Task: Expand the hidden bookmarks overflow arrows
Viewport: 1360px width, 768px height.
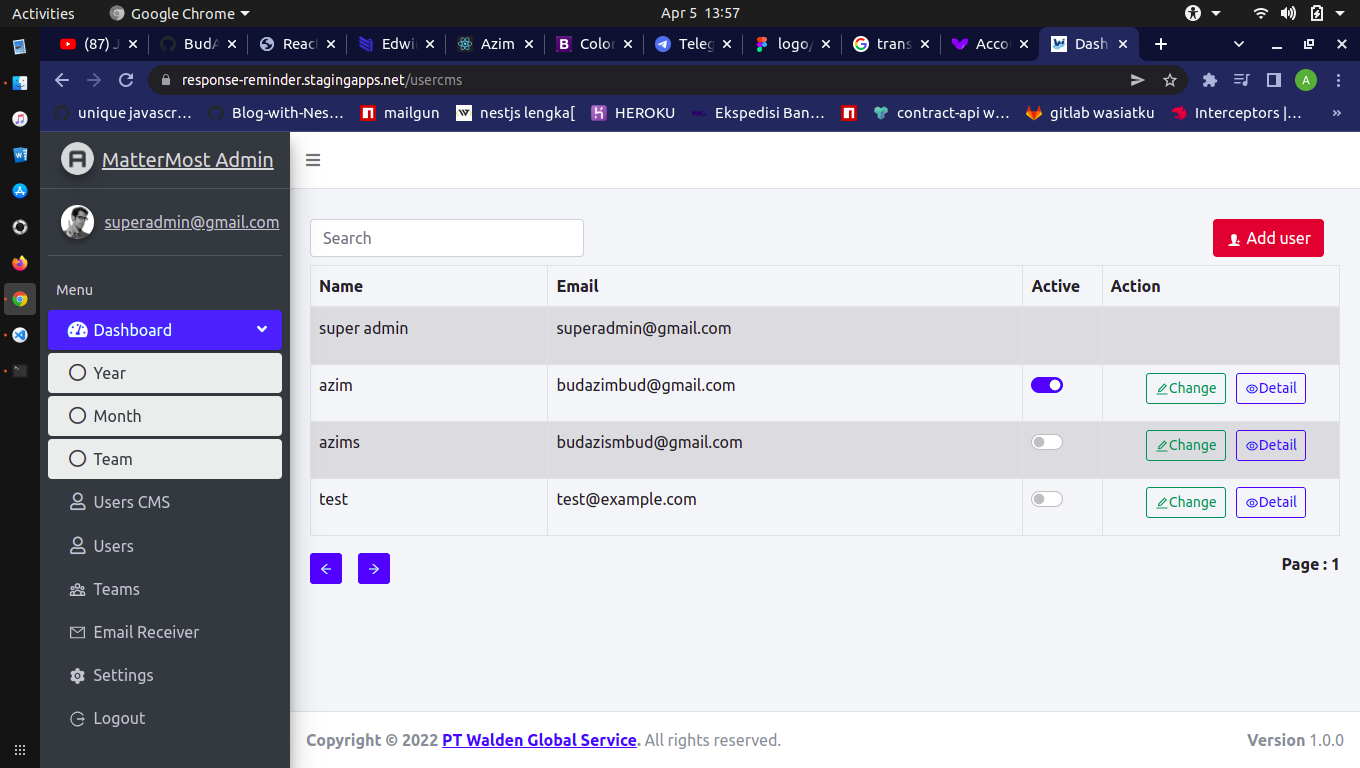Action: tap(1337, 113)
